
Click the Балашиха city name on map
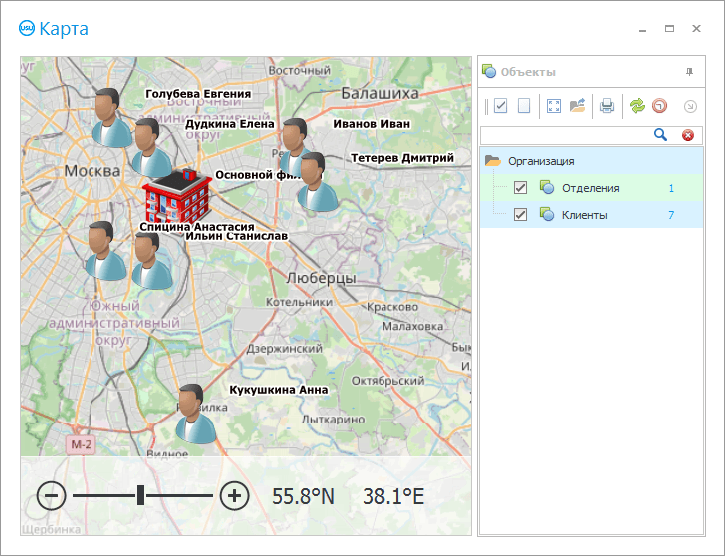(x=380, y=93)
